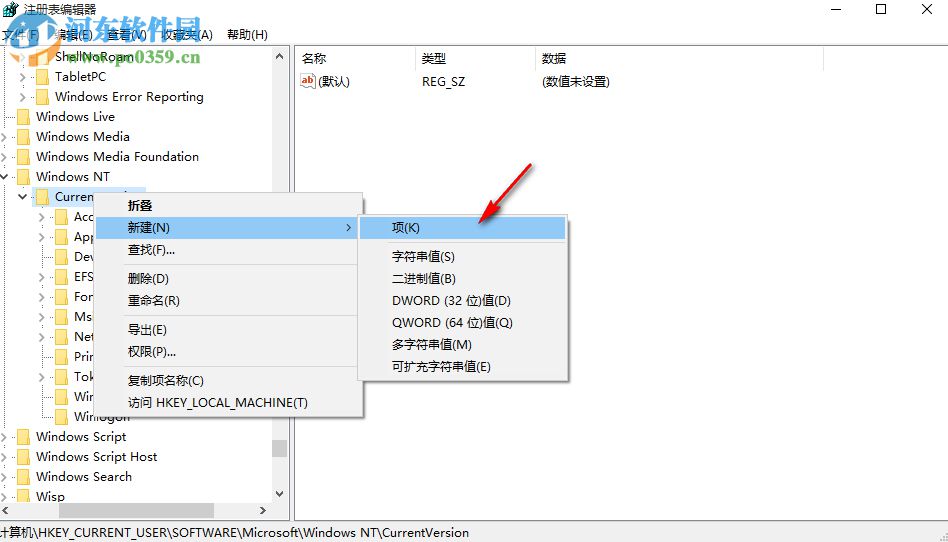Screen dimensions: 948x542
Task: Click the Windows Search folder icon
Action: 24,477
